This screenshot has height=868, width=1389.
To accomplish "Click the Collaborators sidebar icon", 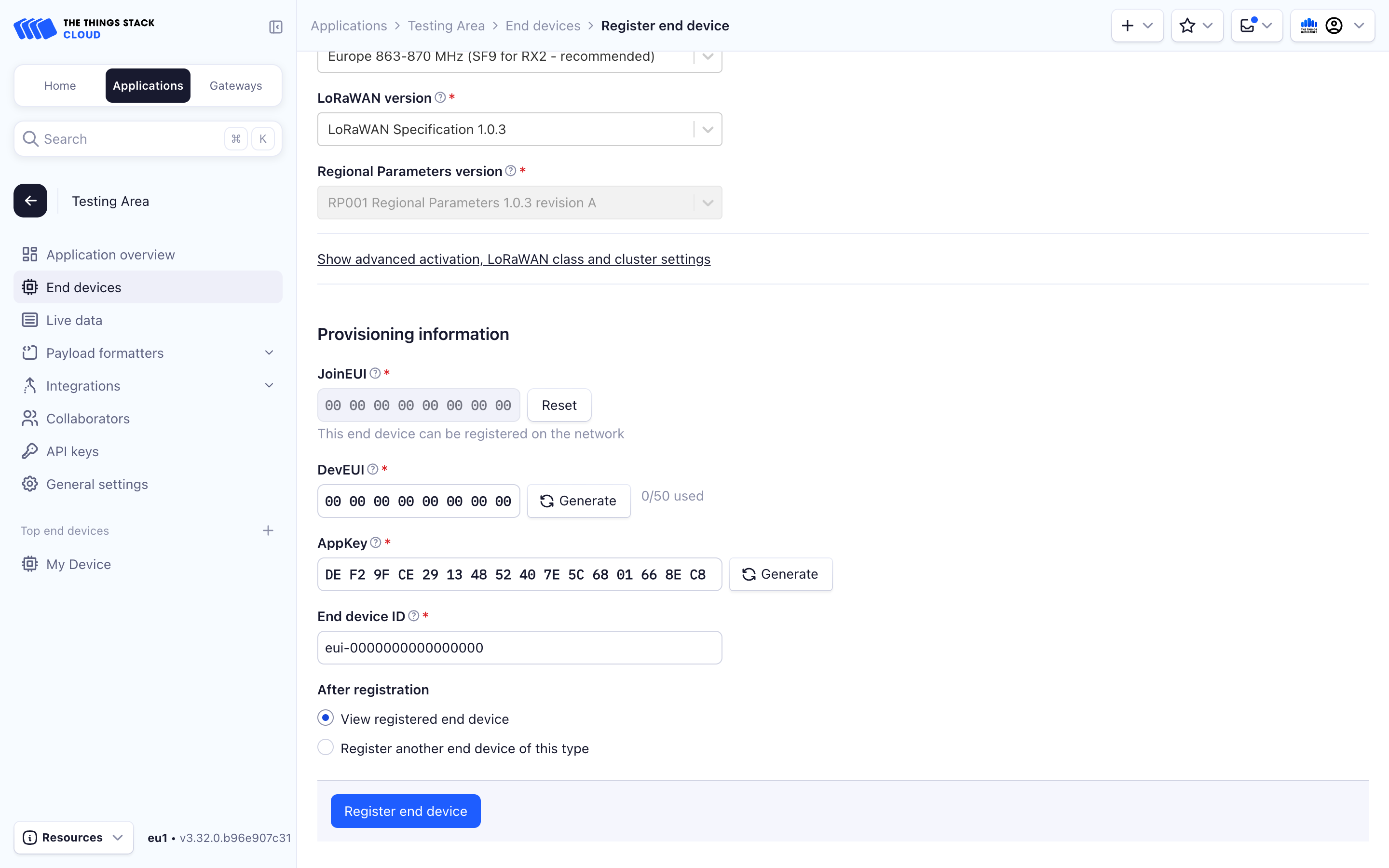I will tap(30, 418).
